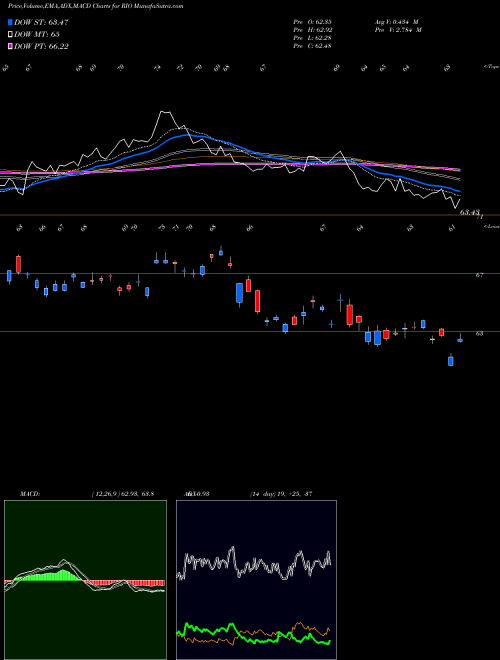Click the magenta DOW PT legend swatch

click(x=11, y=46)
